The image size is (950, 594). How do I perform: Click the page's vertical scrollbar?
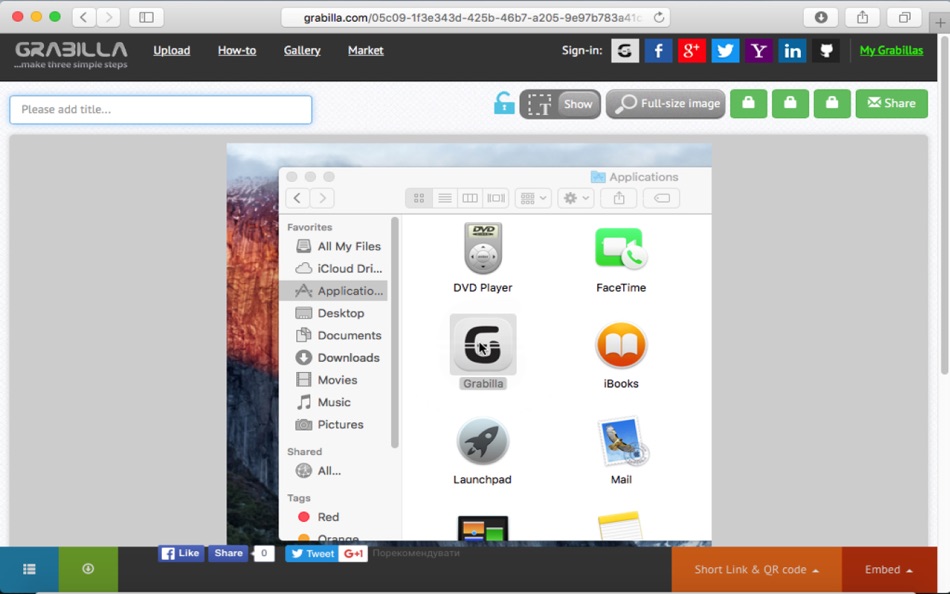(944, 206)
